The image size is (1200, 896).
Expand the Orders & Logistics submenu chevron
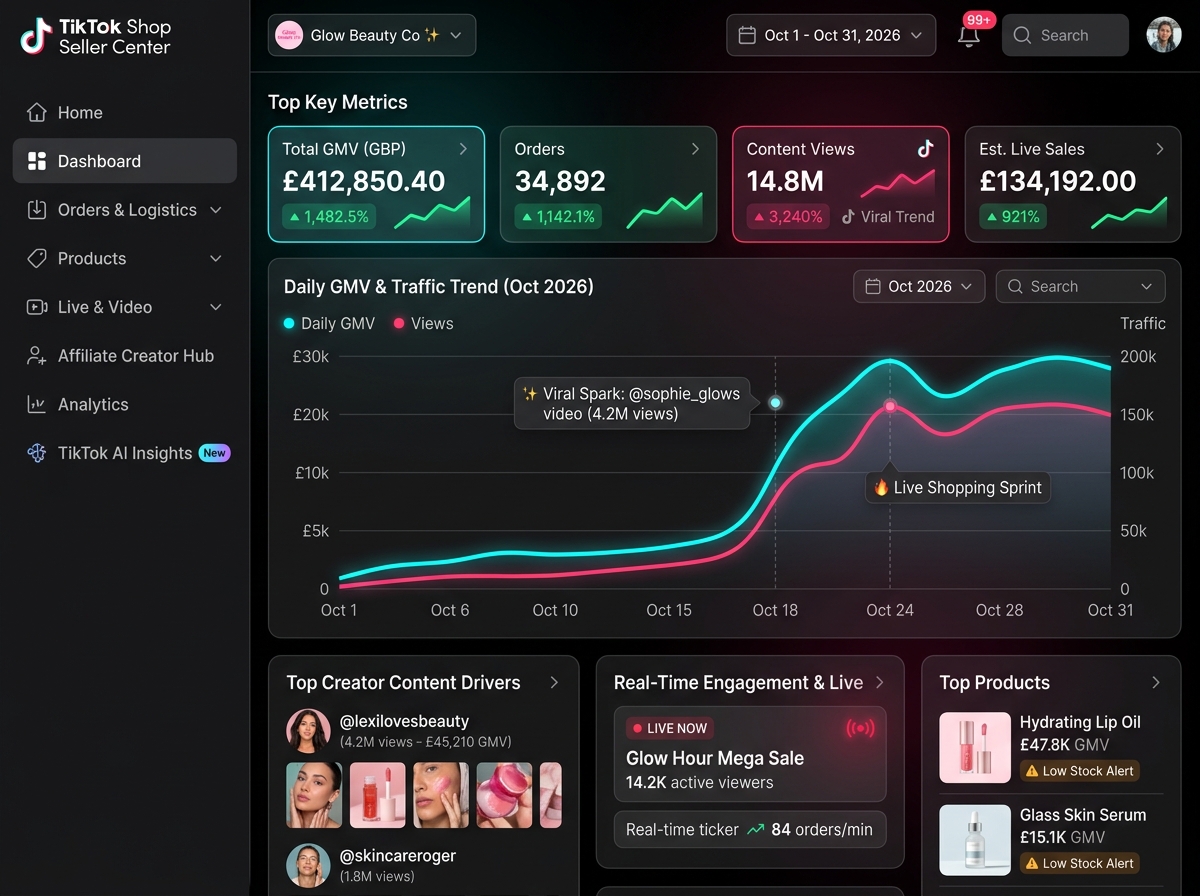216,210
